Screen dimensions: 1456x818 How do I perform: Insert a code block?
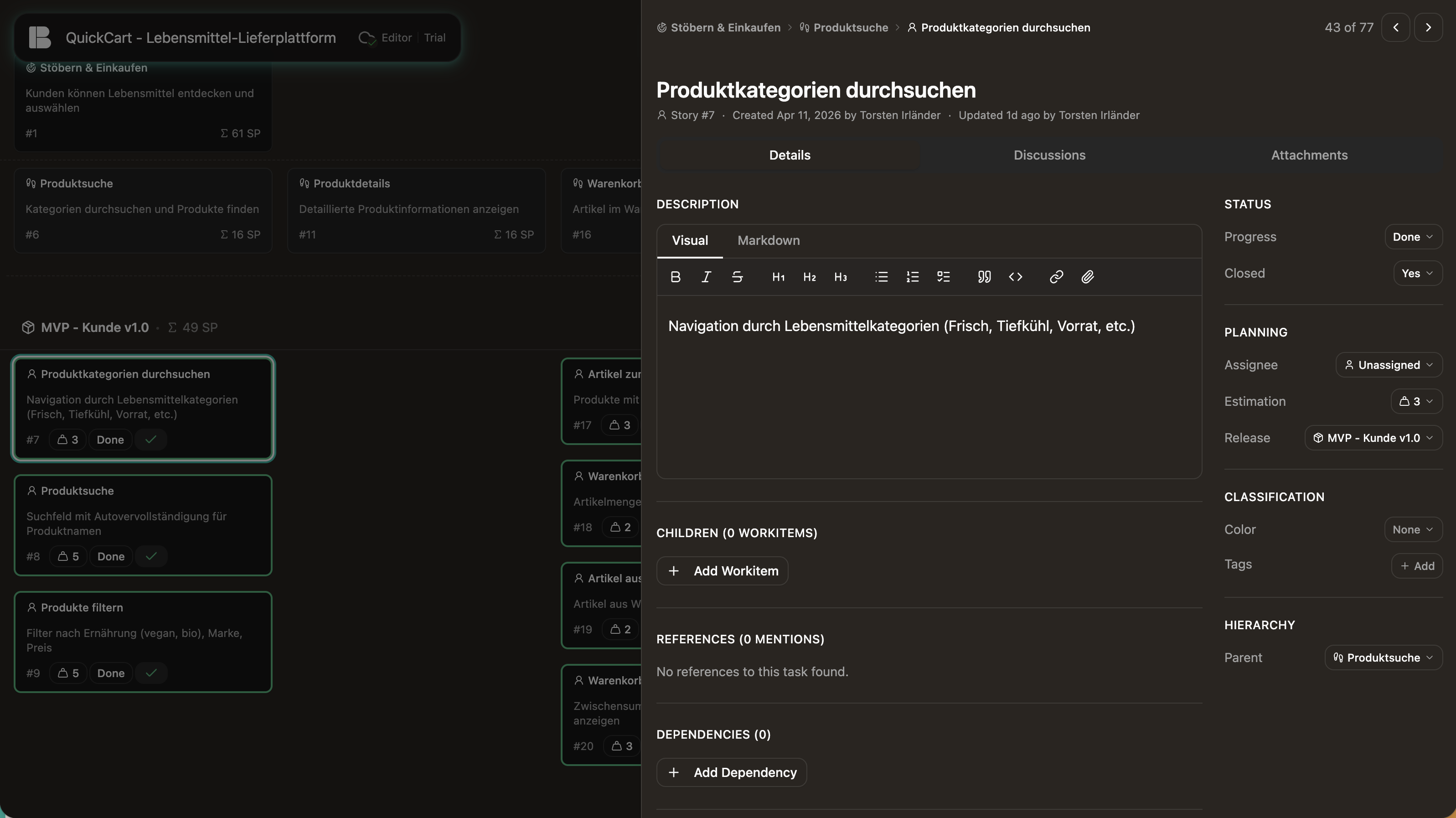pyautogui.click(x=1015, y=277)
